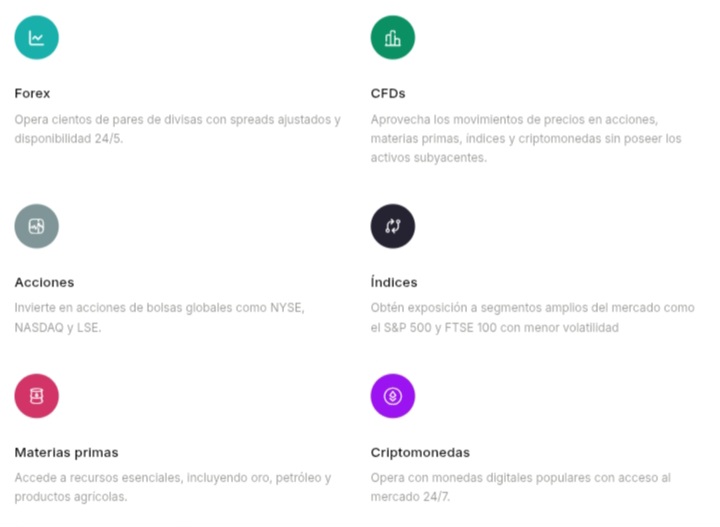Open the Materias primas title
720x527 pixels.
click(x=66, y=452)
